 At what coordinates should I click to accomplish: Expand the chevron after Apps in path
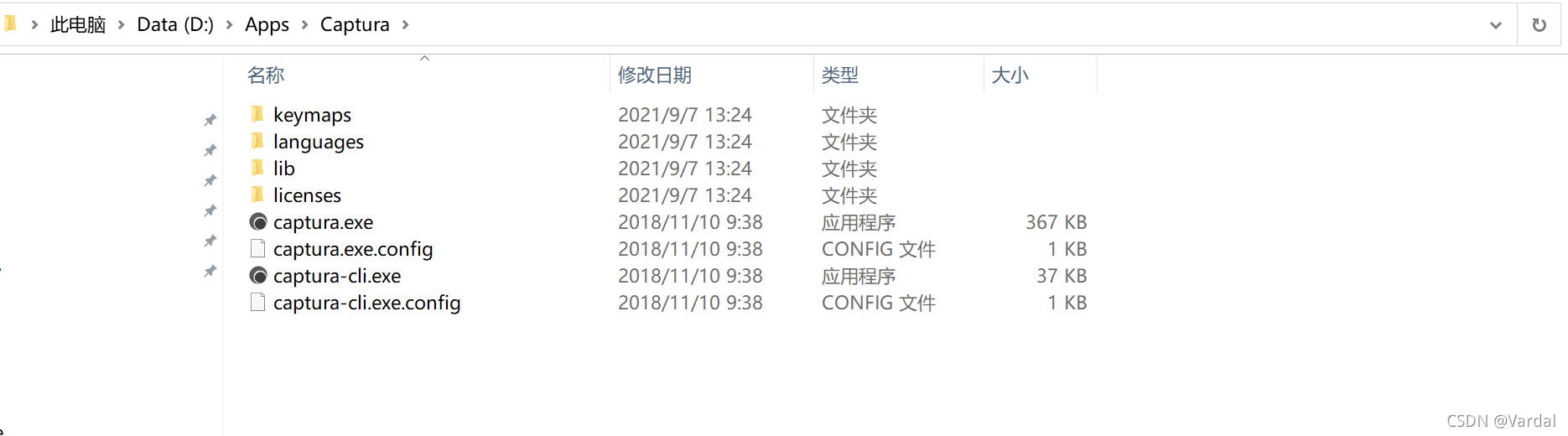pyautogui.click(x=305, y=25)
